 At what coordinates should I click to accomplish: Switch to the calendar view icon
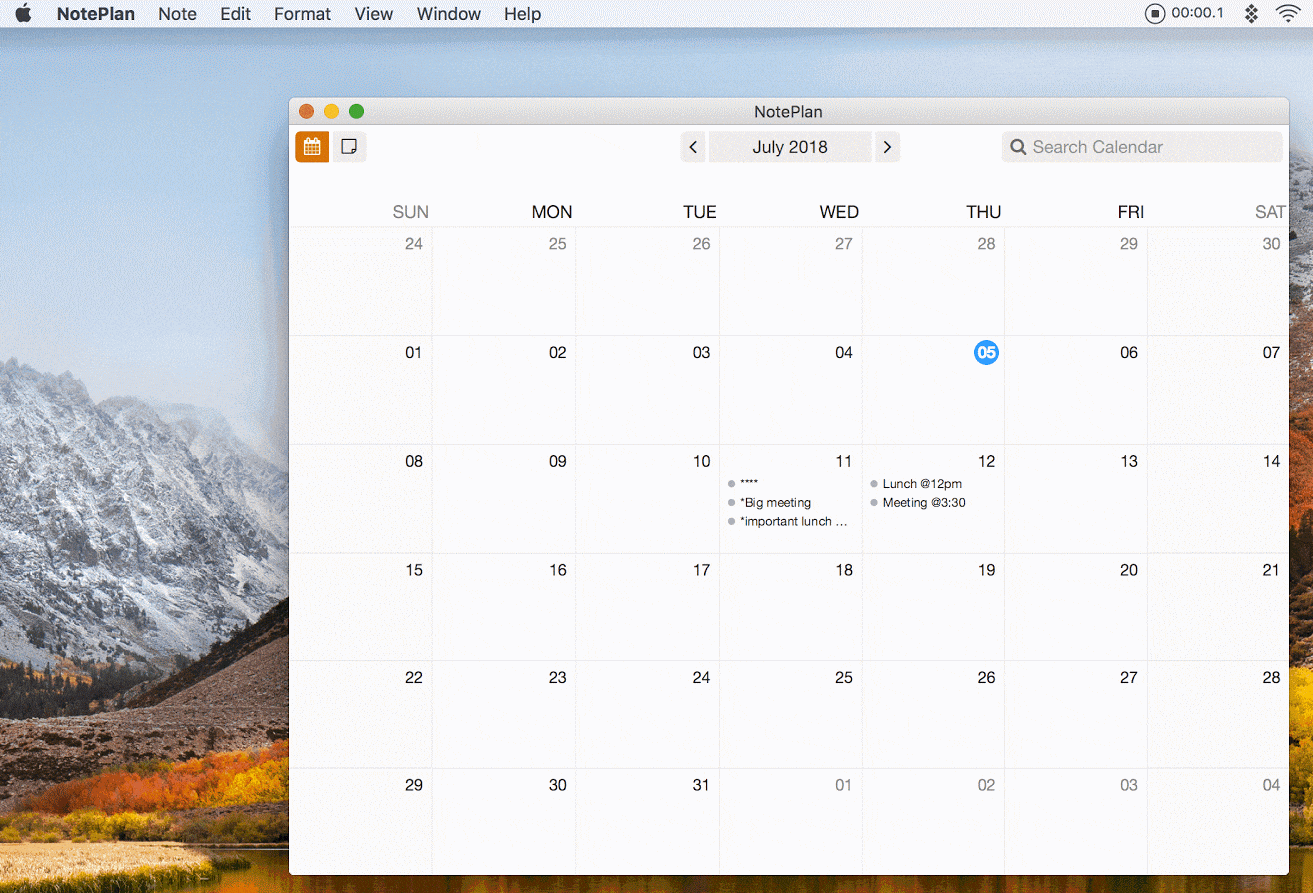click(312, 147)
